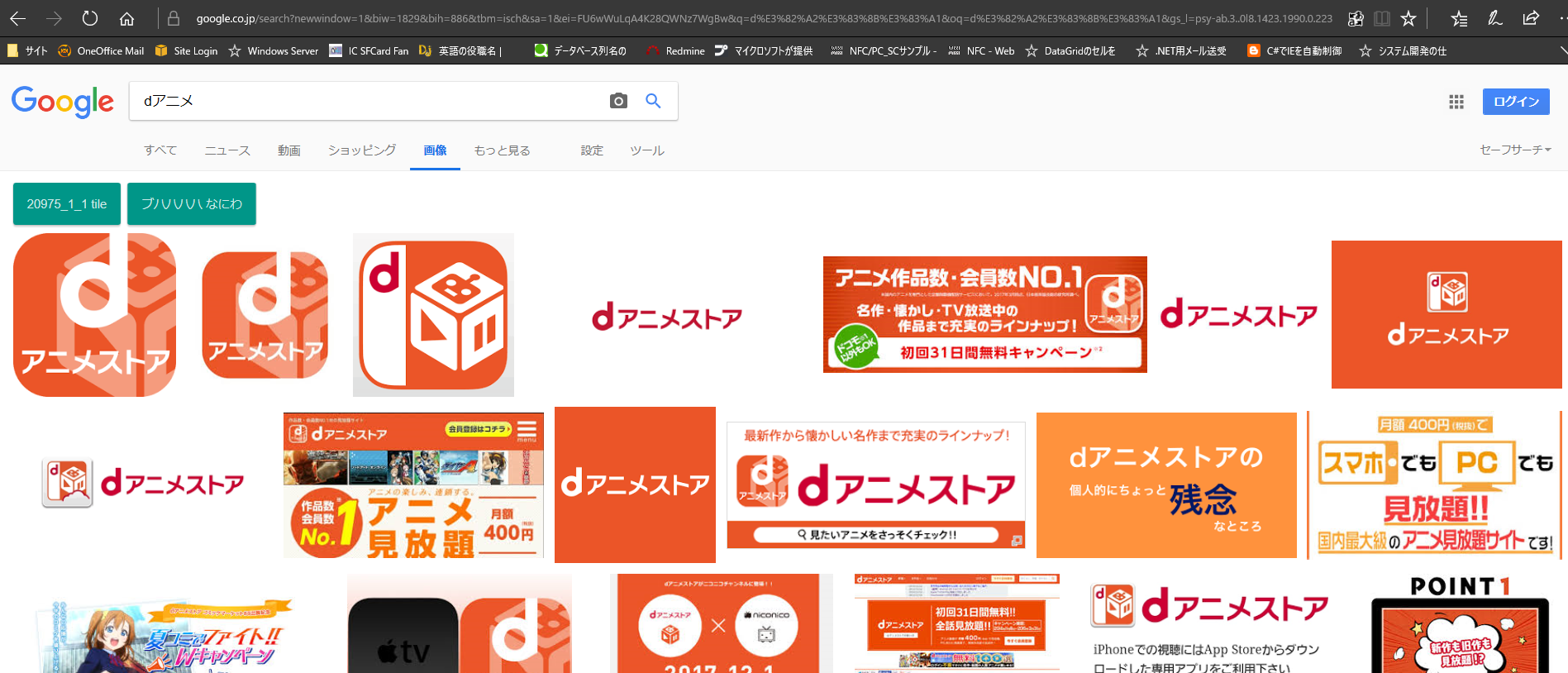Open the Google apps grid
The width and height of the screenshot is (1568, 673).
point(1456,102)
